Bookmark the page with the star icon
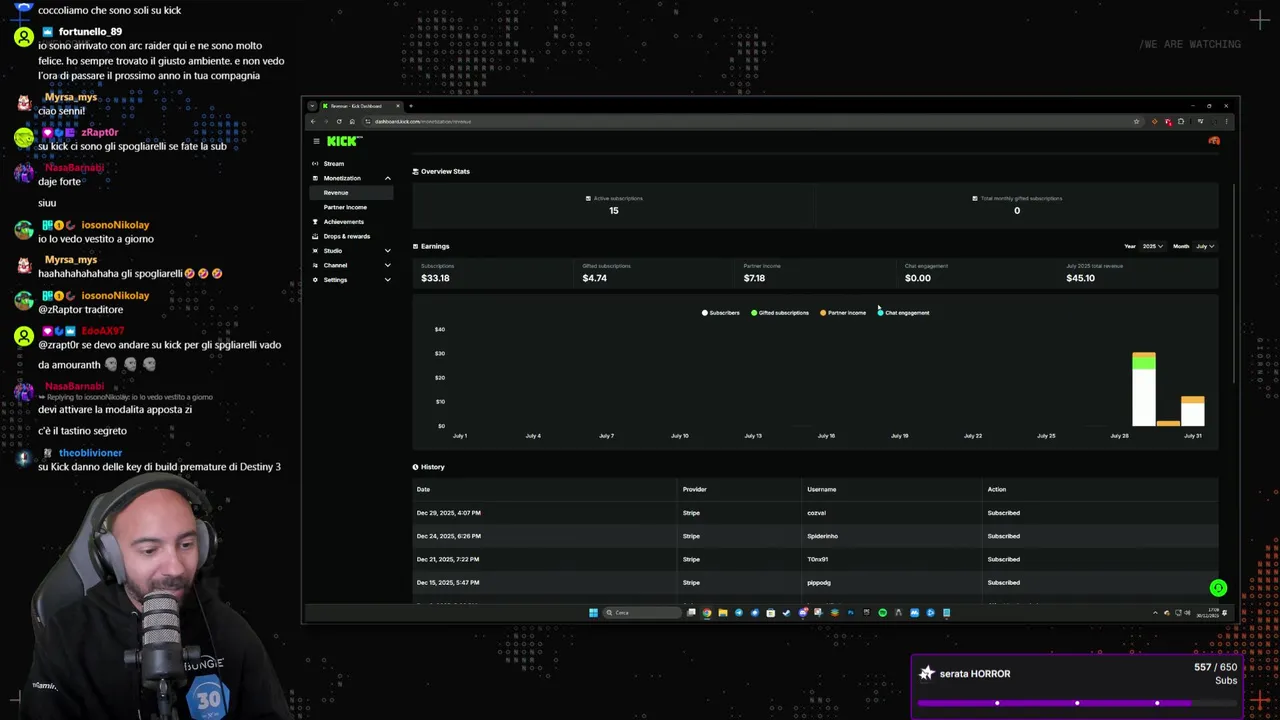The height and width of the screenshot is (720, 1280). coord(1136,121)
